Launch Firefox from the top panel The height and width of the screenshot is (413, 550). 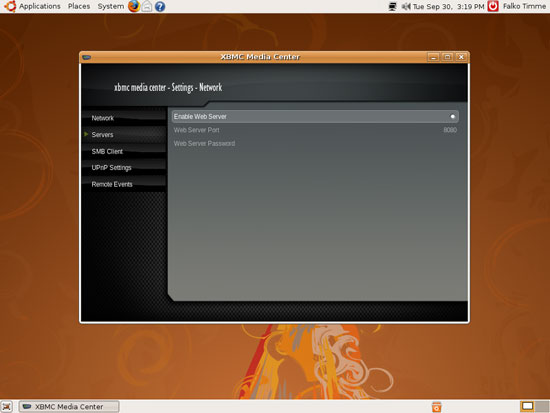point(134,6)
